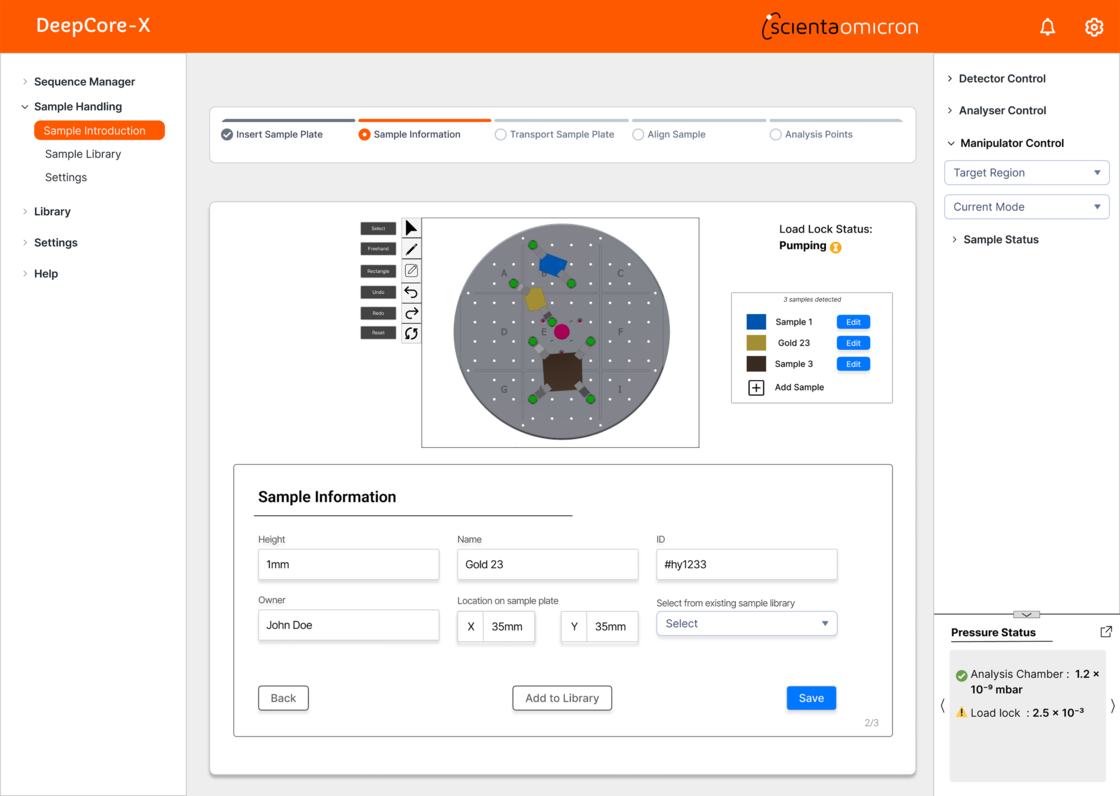
Task: Choose the Freehand pencil tool icon
Action: (411, 249)
